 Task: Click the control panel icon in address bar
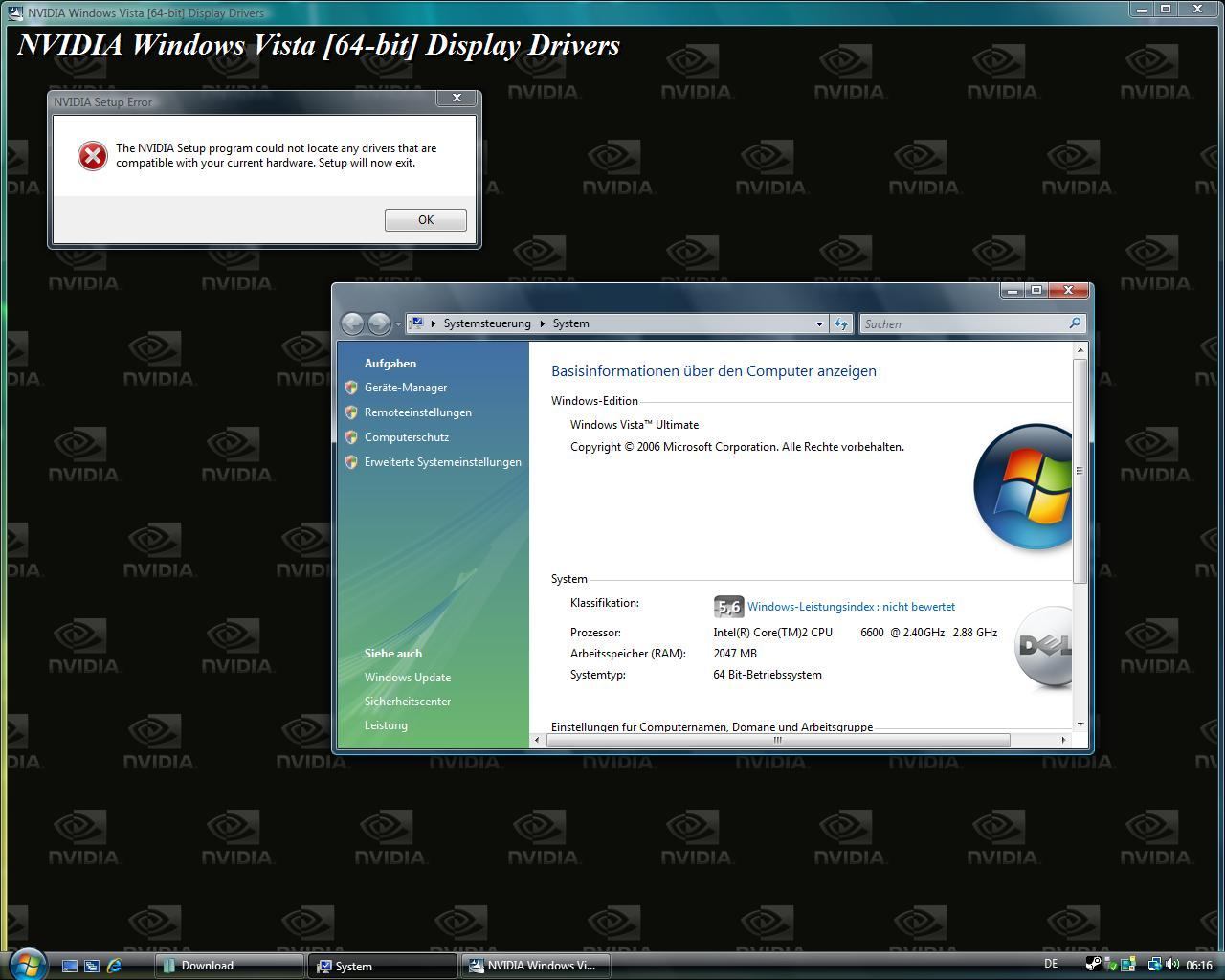[416, 323]
